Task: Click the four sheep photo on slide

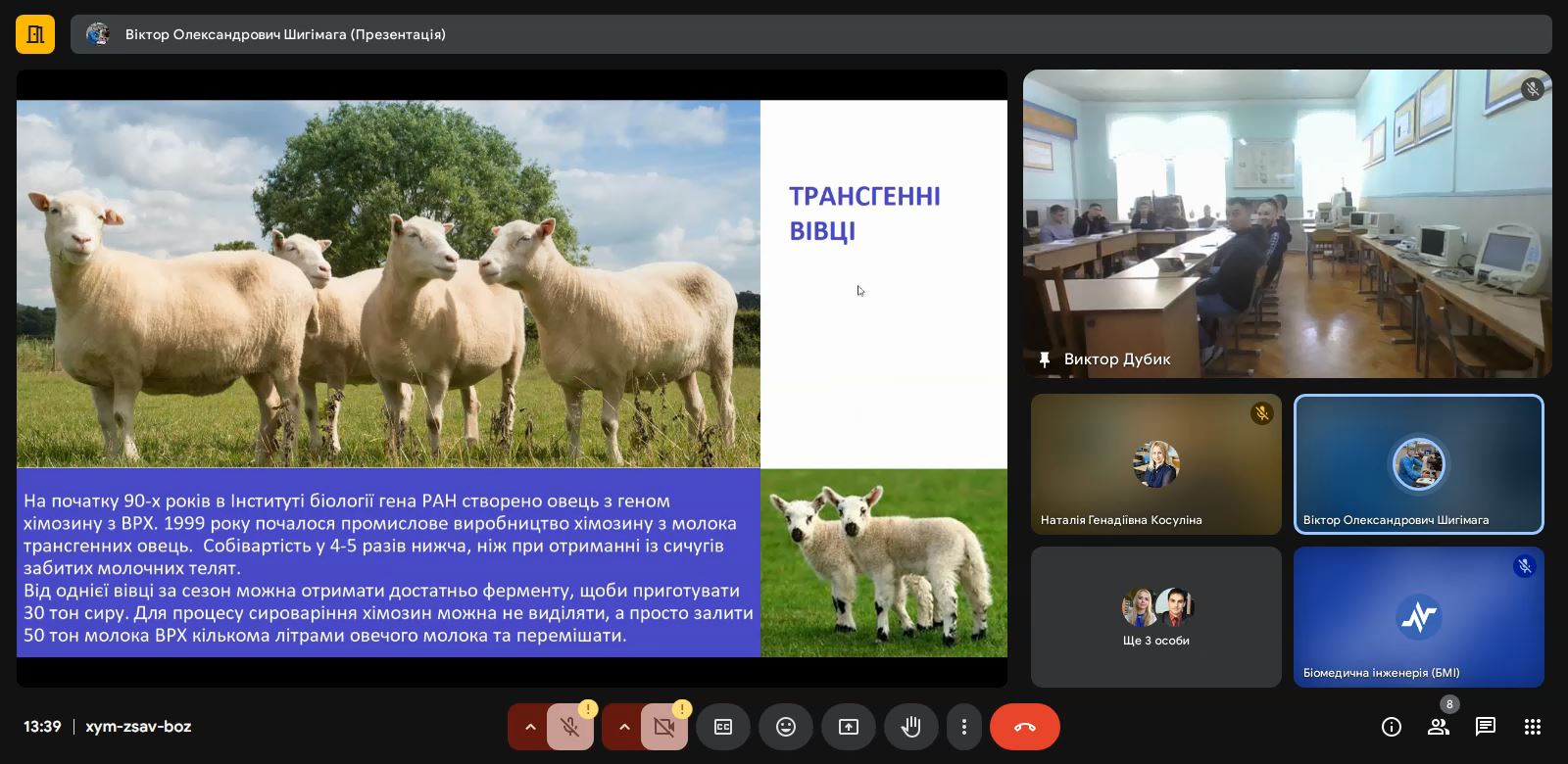Action: [x=388, y=284]
